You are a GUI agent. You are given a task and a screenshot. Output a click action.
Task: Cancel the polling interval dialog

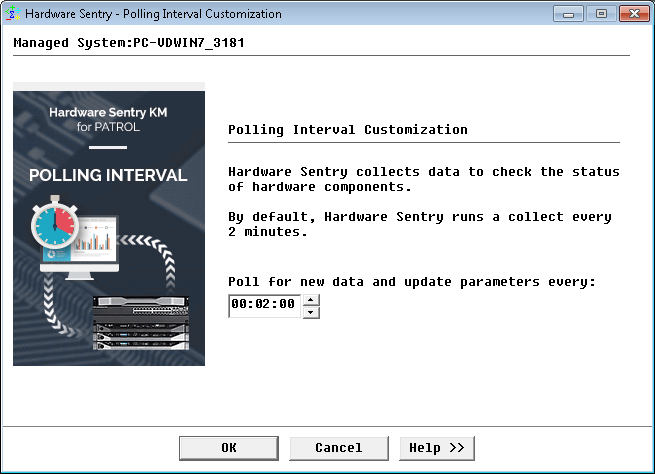(x=339, y=448)
